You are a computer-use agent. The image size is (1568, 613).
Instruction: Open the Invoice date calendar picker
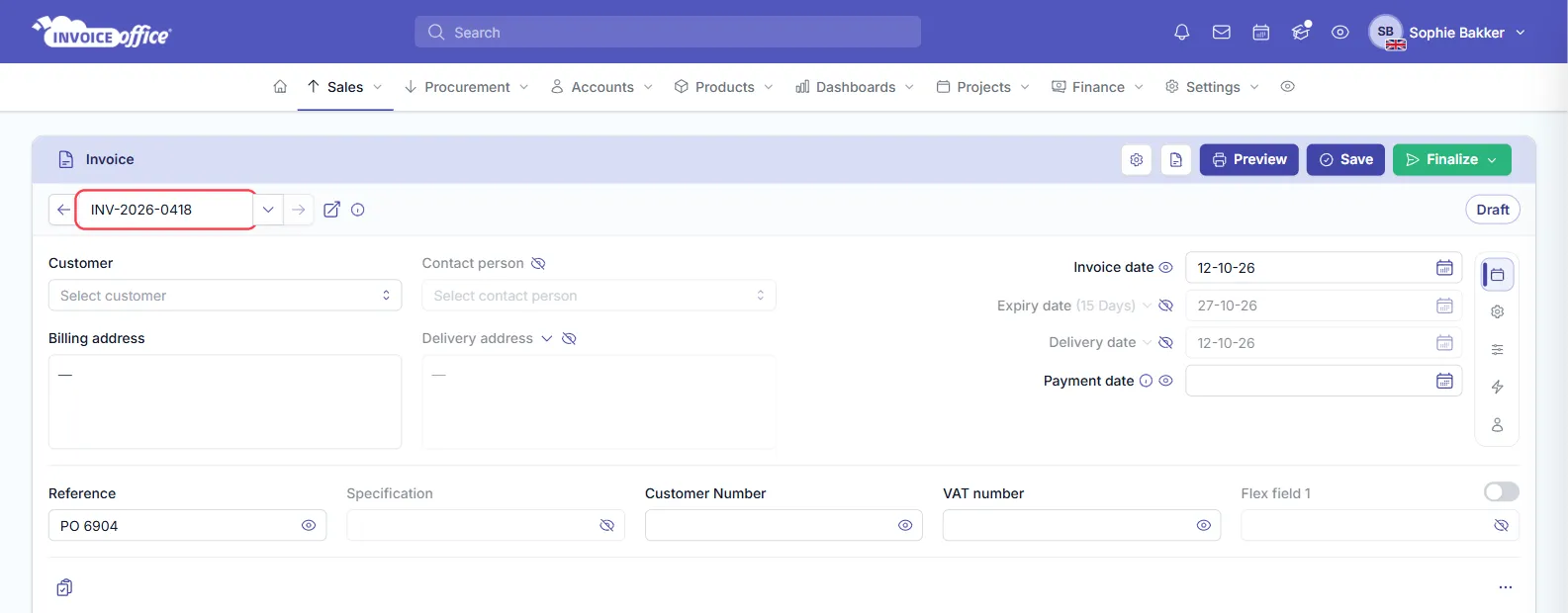tap(1444, 268)
